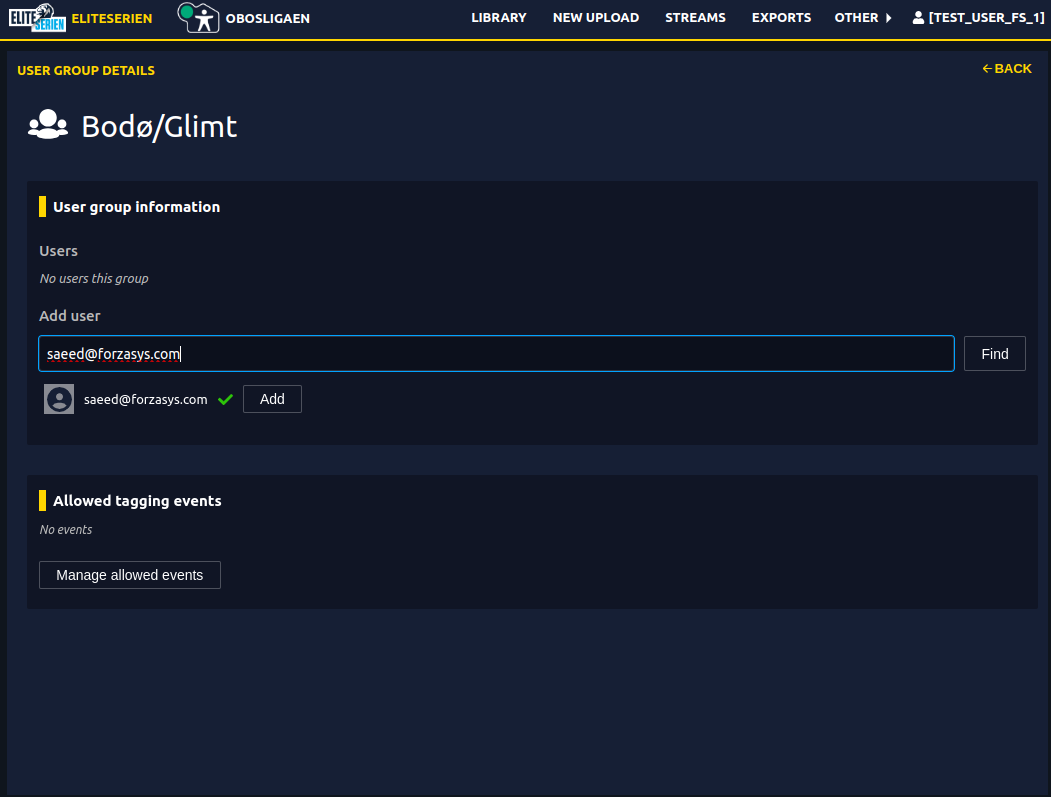
Task: Open the Streams section
Action: pyautogui.click(x=695, y=18)
